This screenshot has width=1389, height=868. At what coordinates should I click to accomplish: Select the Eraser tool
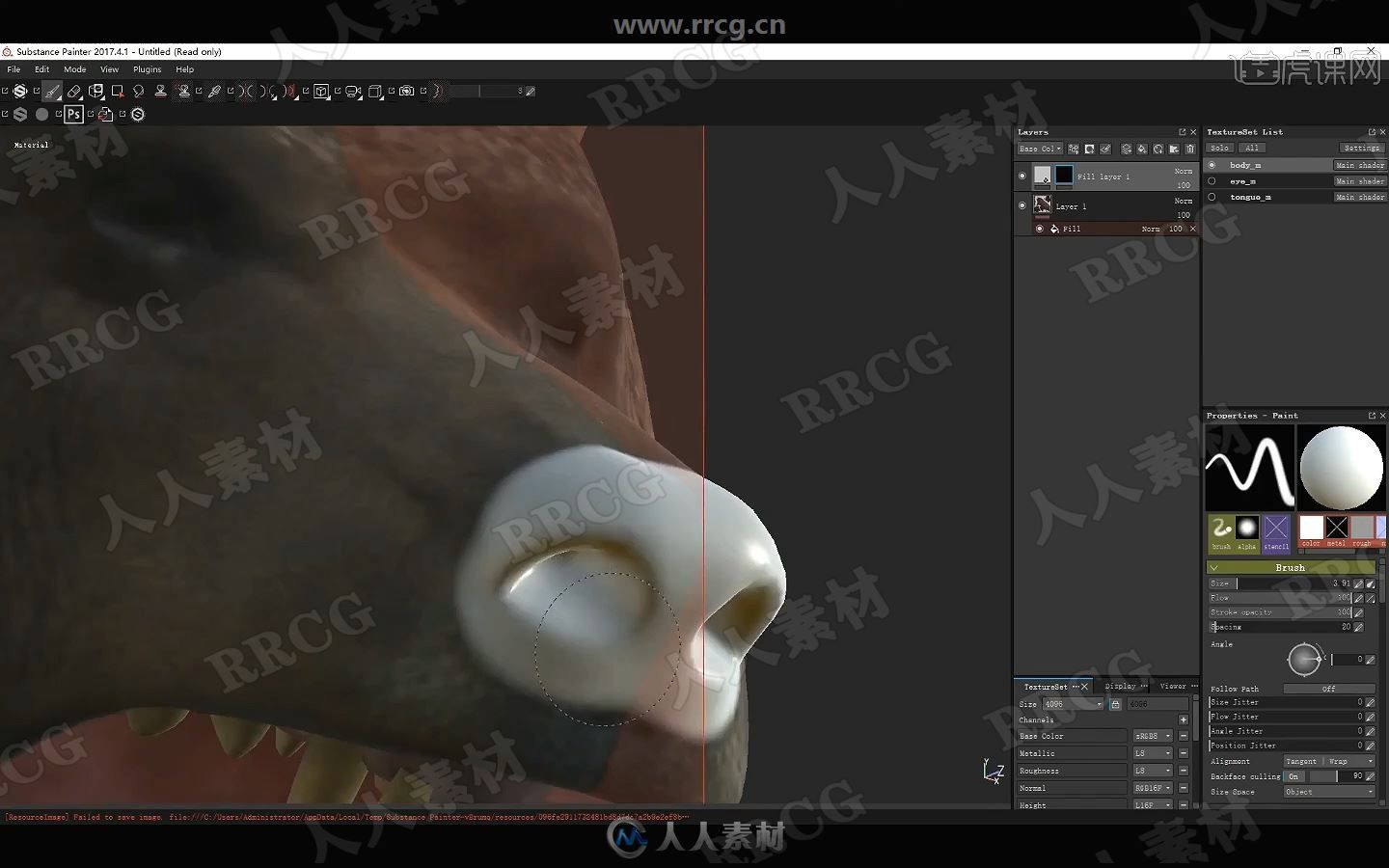pyautogui.click(x=74, y=91)
